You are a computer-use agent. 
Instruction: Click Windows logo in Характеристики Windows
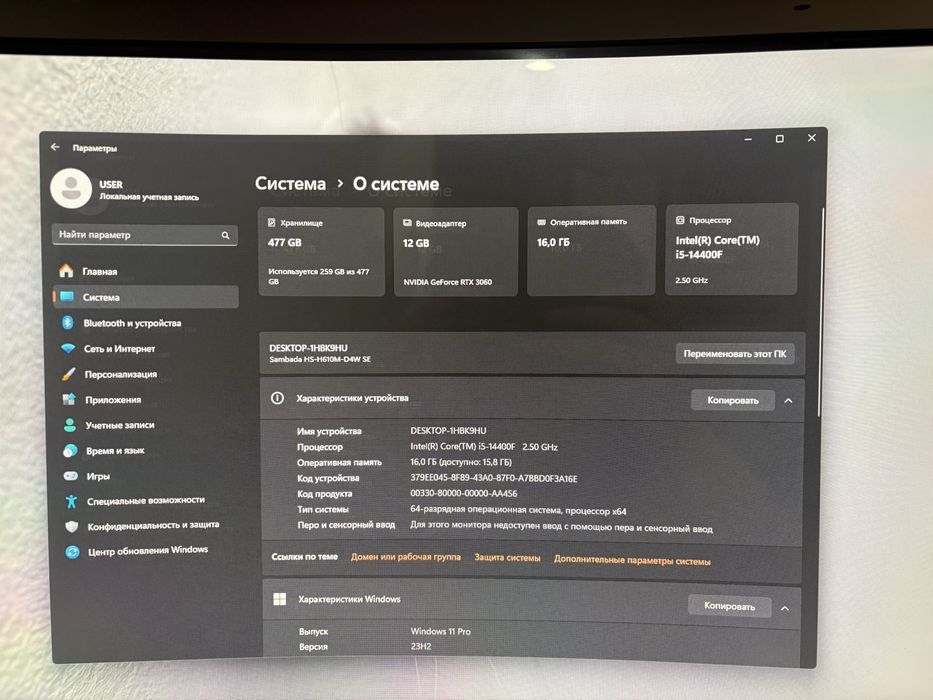[280, 599]
